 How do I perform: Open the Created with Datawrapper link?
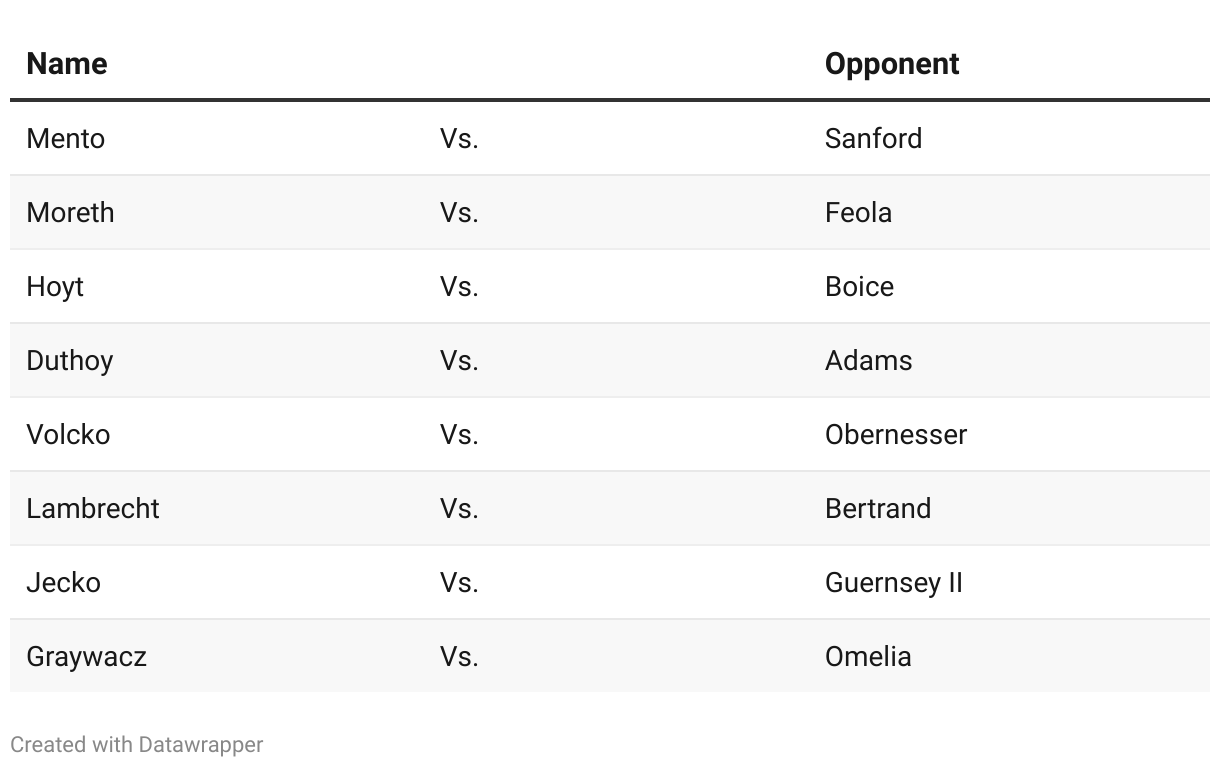137,745
